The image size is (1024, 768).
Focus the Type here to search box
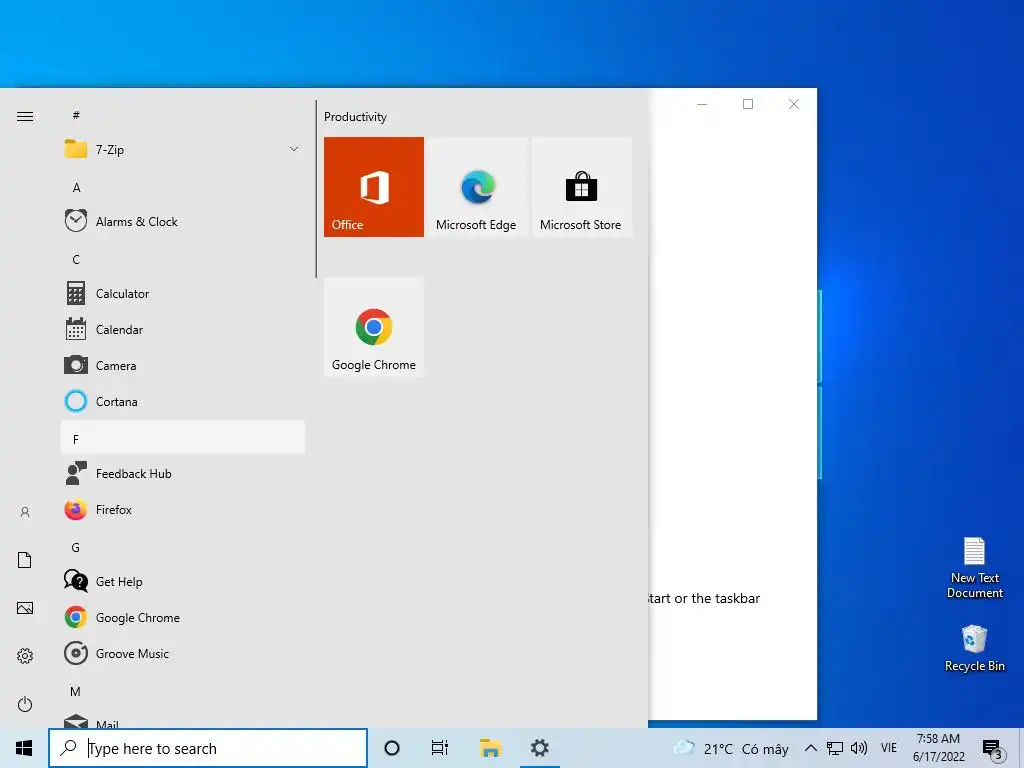tap(208, 748)
